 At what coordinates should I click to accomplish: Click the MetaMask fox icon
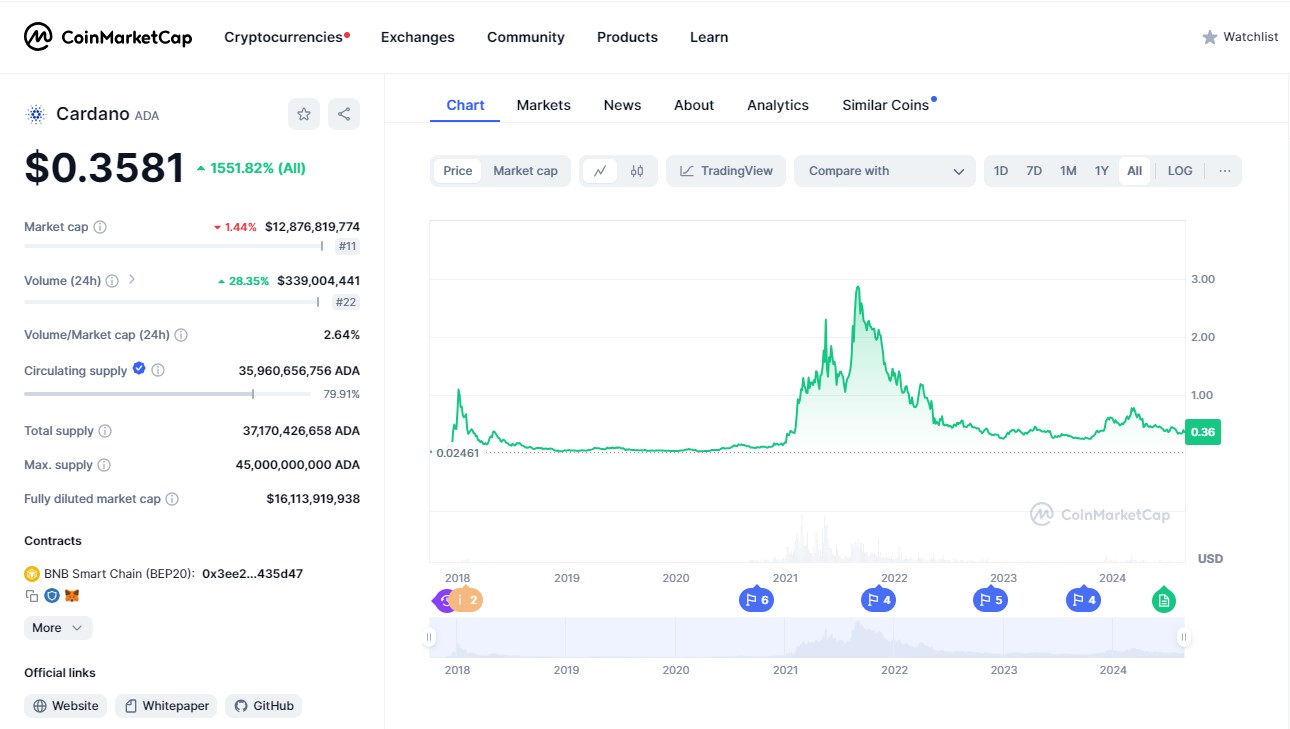tap(72, 596)
